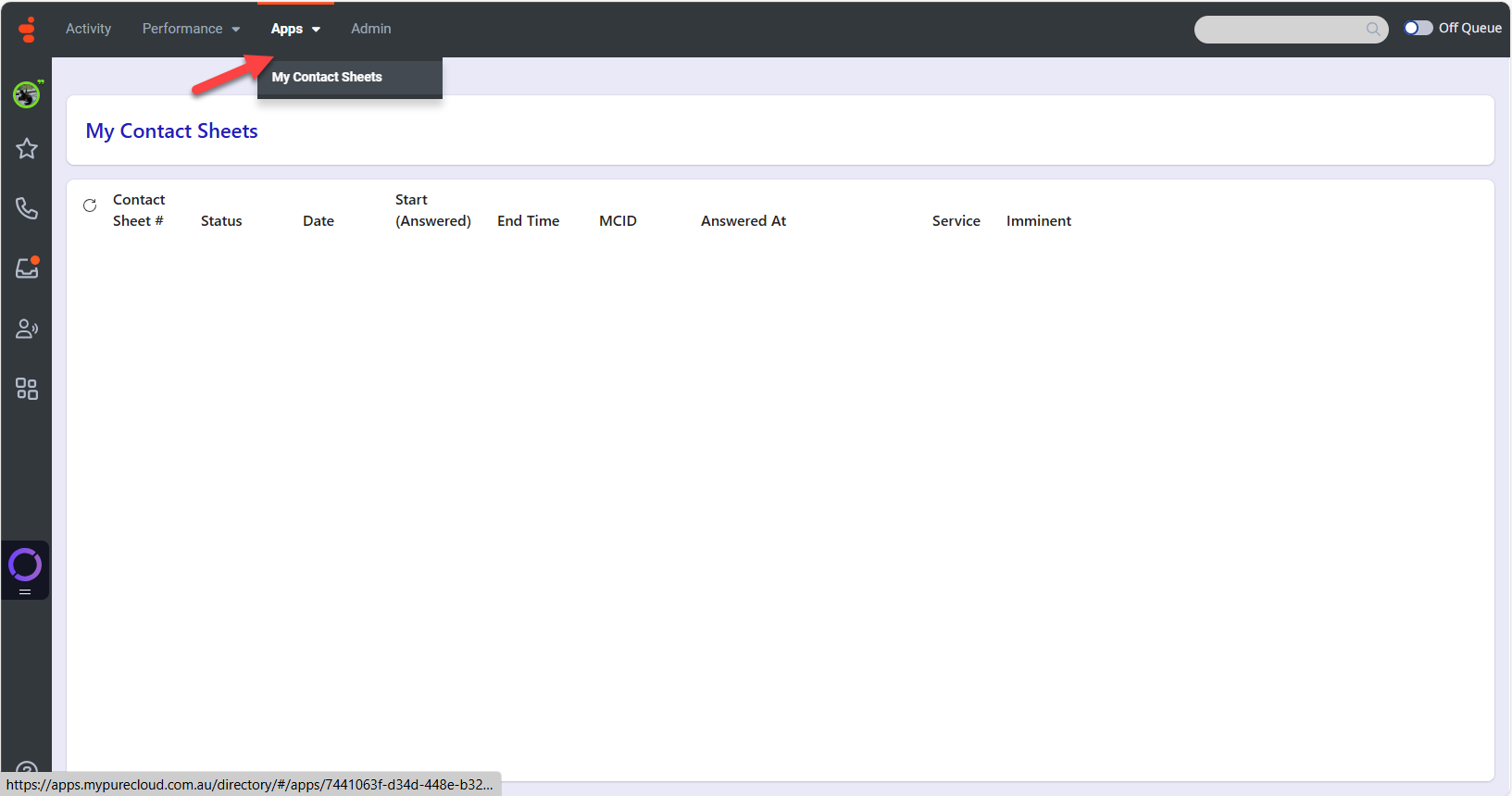
Task: Open the user avatar profile icon
Action: [27, 93]
